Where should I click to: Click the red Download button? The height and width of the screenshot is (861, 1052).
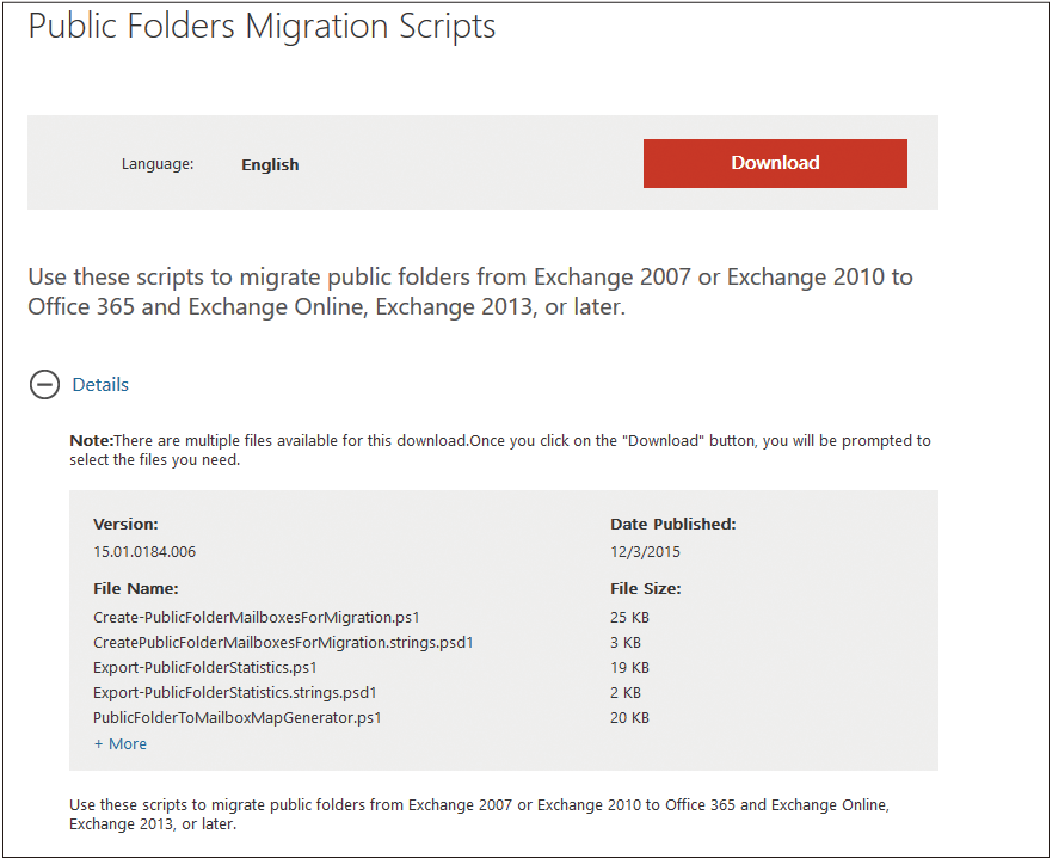click(x=775, y=163)
